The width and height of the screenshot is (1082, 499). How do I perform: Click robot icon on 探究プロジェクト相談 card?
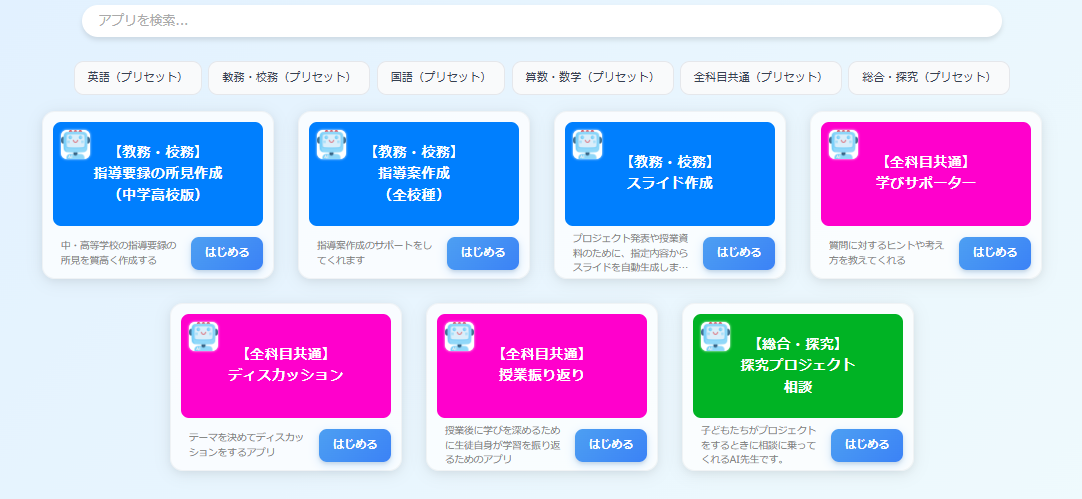coord(716,337)
